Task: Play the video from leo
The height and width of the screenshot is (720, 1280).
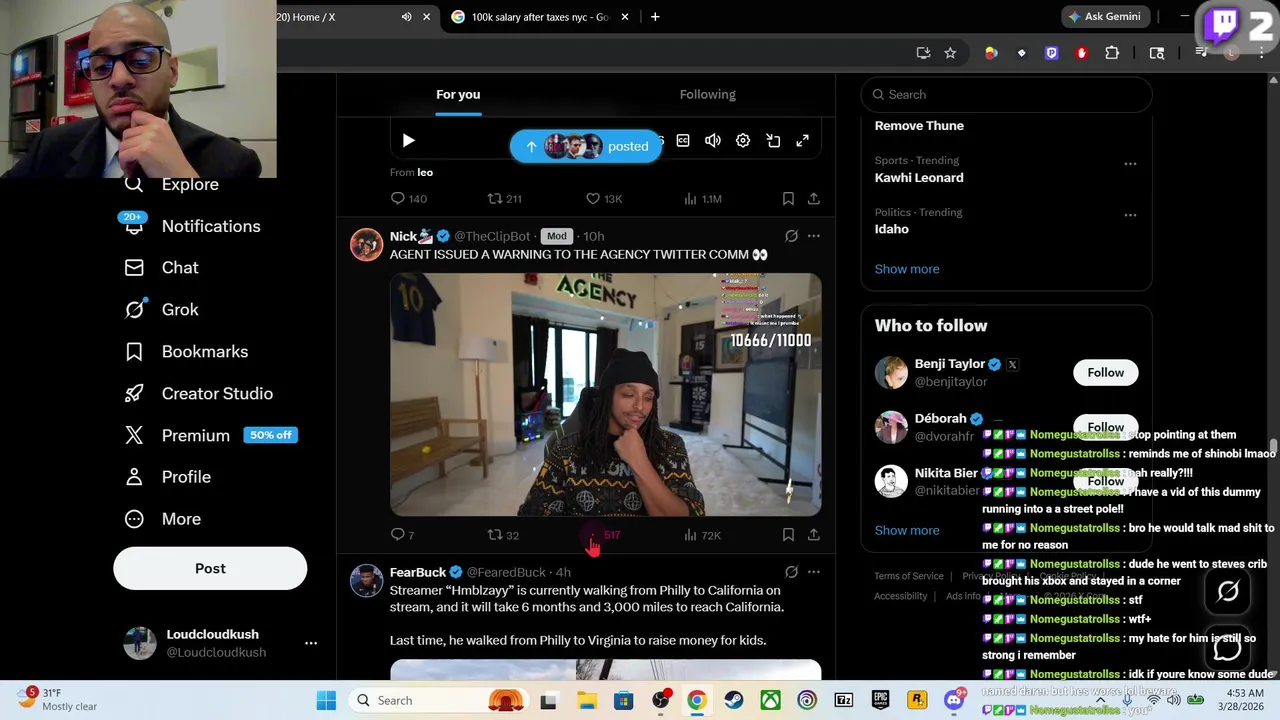Action: (x=408, y=141)
